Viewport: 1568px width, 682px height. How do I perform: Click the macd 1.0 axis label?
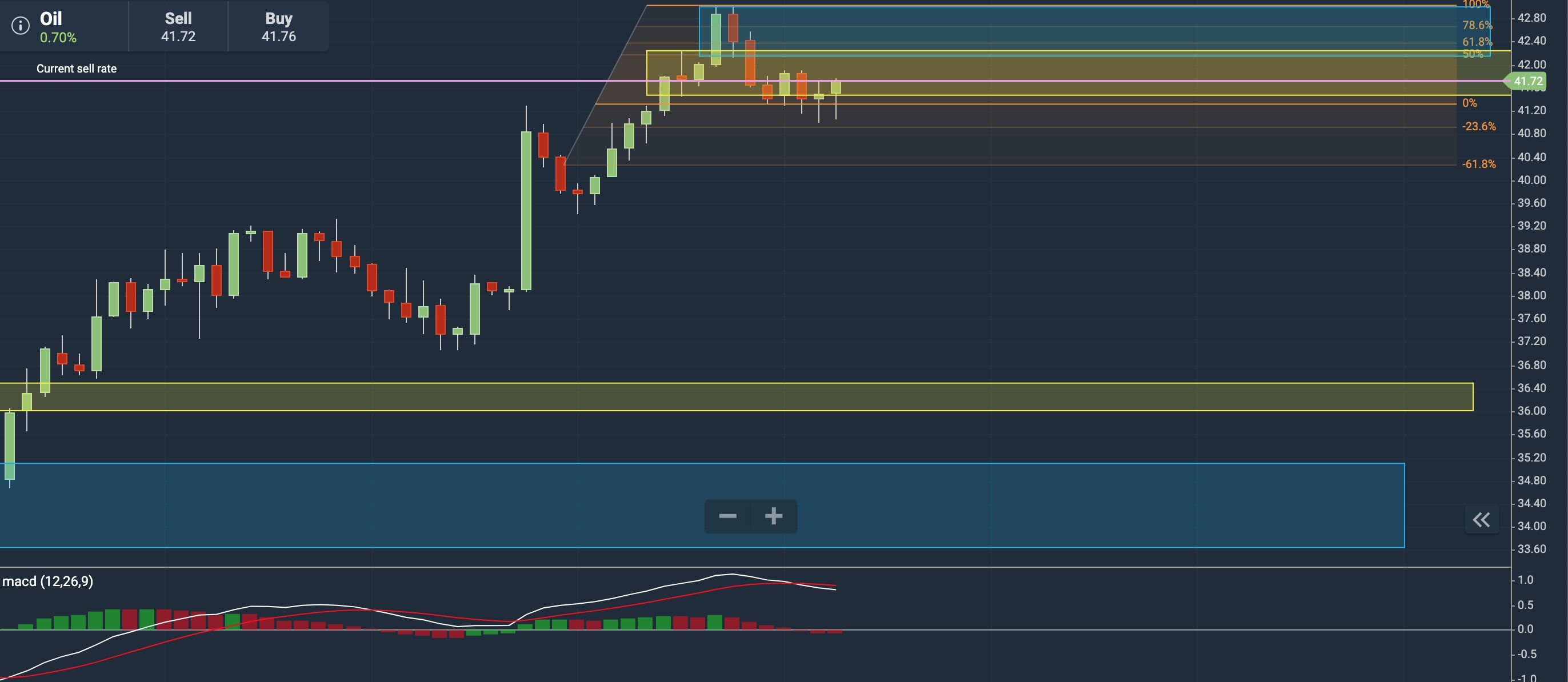pos(1525,580)
